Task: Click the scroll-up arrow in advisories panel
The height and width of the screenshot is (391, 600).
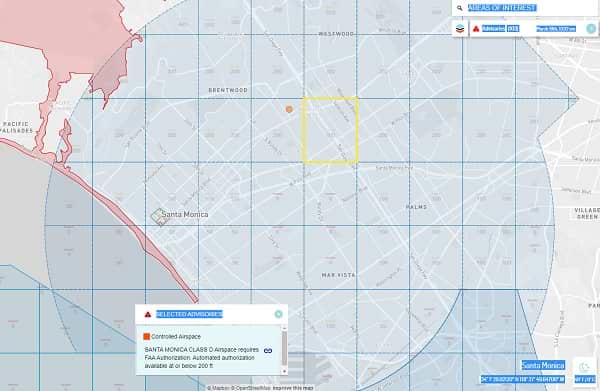Action: coord(284,328)
